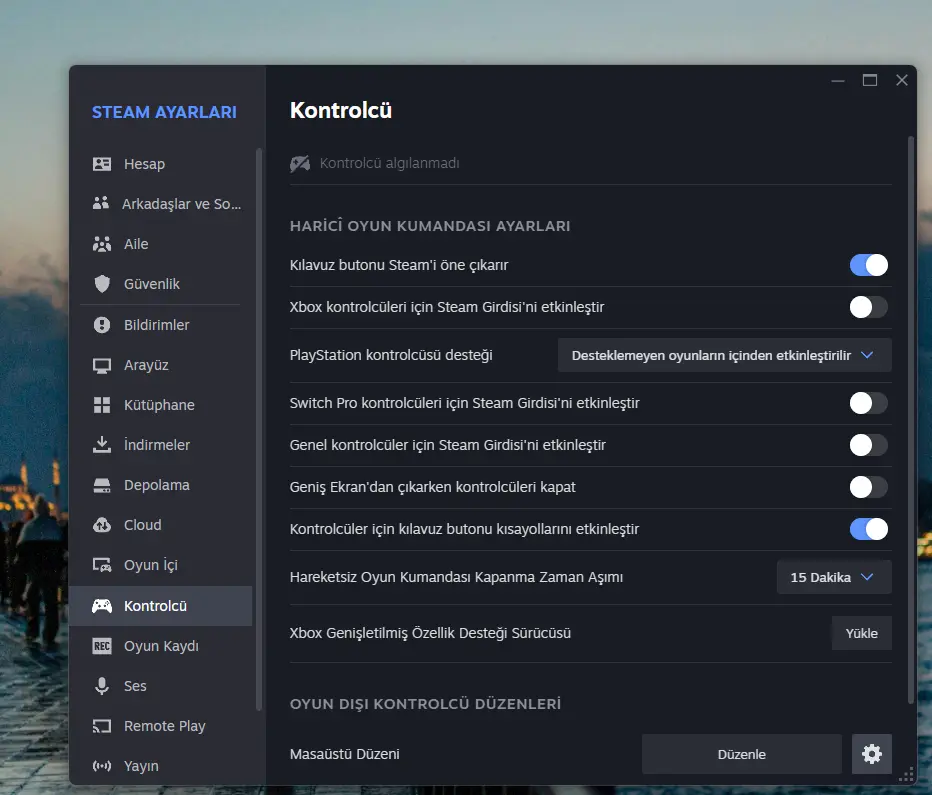The image size is (932, 795).
Task: Click the İndirmeler download arrow icon
Action: 102,444
